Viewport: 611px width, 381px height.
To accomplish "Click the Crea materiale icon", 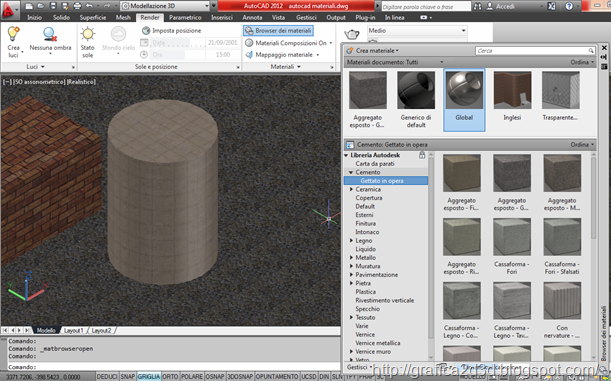I will 350,51.
